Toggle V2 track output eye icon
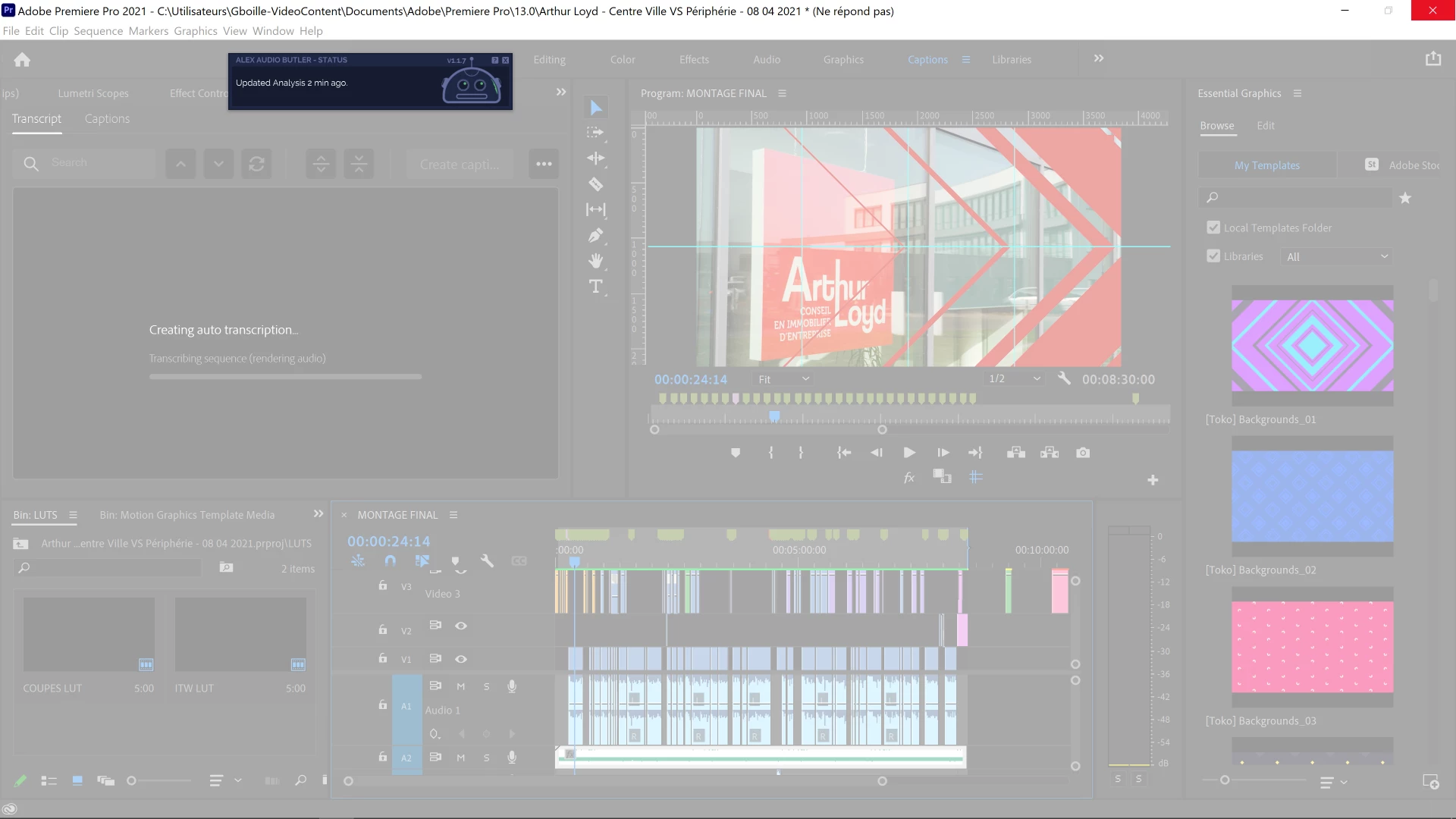Screen dimensions: 1456x819 pyautogui.click(x=460, y=626)
